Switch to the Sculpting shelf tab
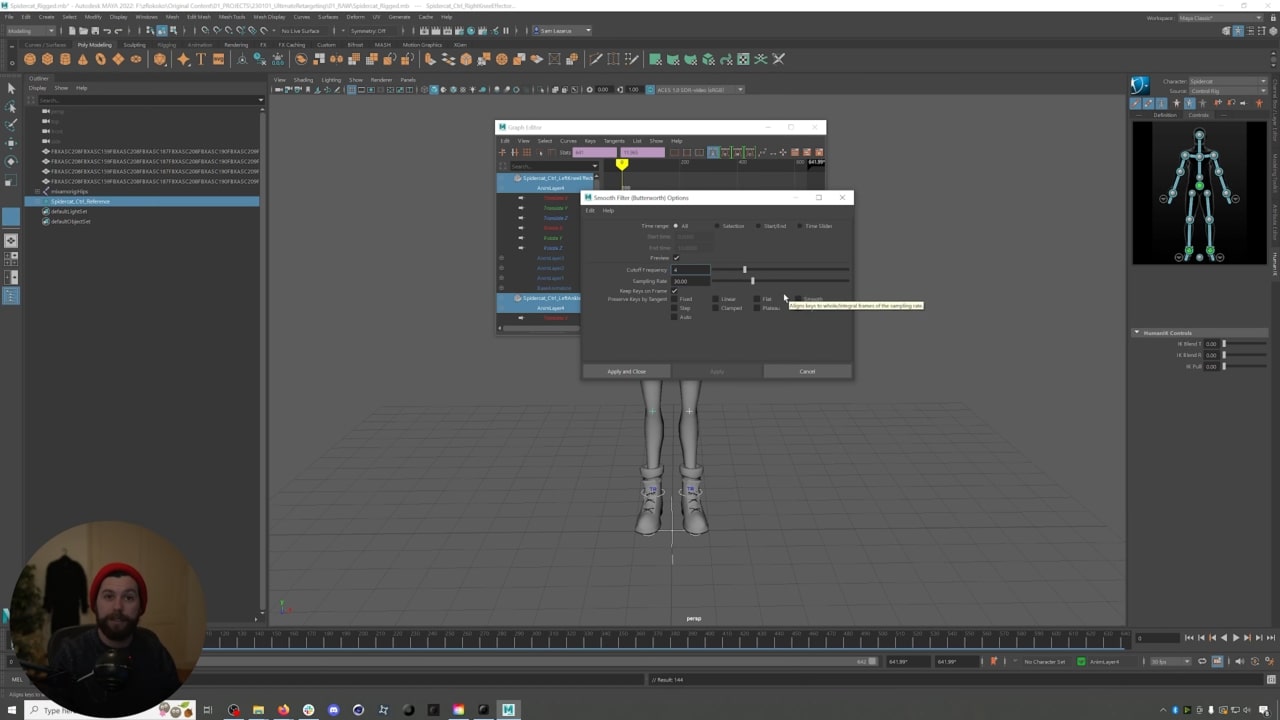The height and width of the screenshot is (720, 1280). [134, 45]
